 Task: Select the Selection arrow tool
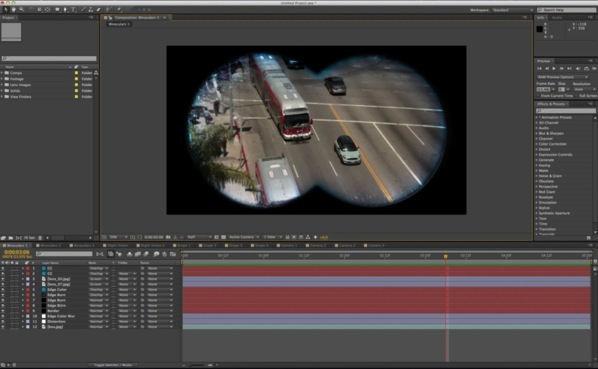click(6, 10)
